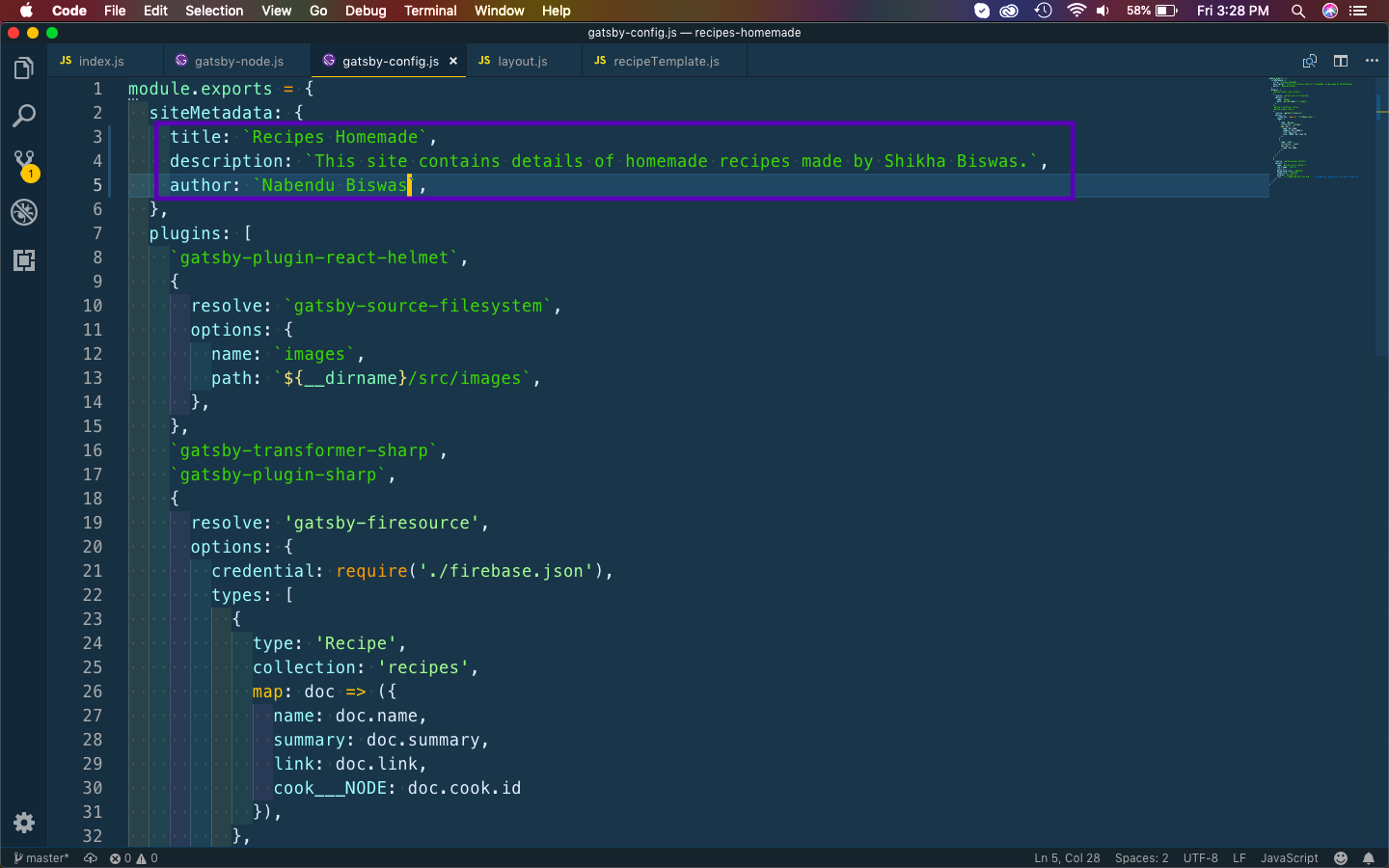The height and width of the screenshot is (868, 1389).
Task: Open the Debug menu
Action: click(x=366, y=11)
